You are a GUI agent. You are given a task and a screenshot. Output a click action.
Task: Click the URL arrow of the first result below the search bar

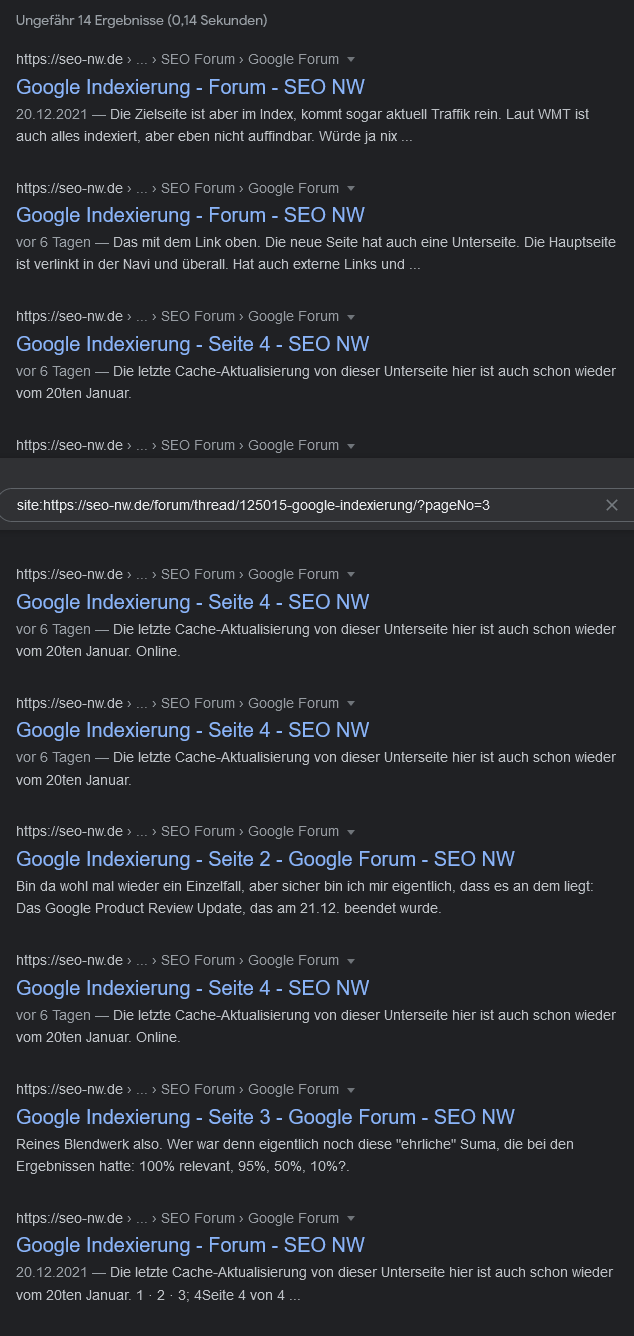click(351, 575)
